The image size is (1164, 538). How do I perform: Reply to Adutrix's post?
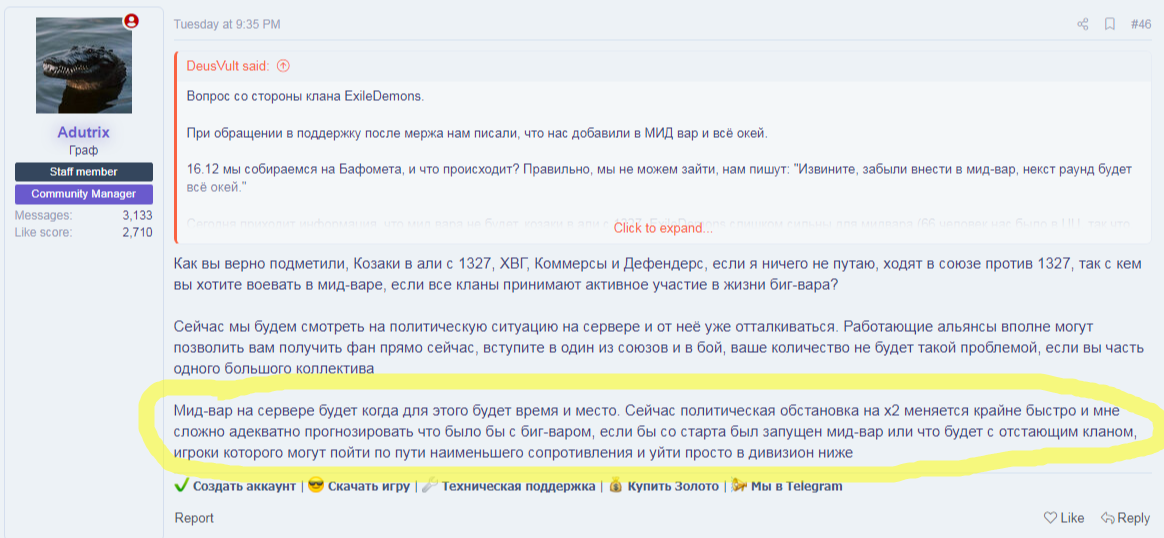coord(1125,518)
